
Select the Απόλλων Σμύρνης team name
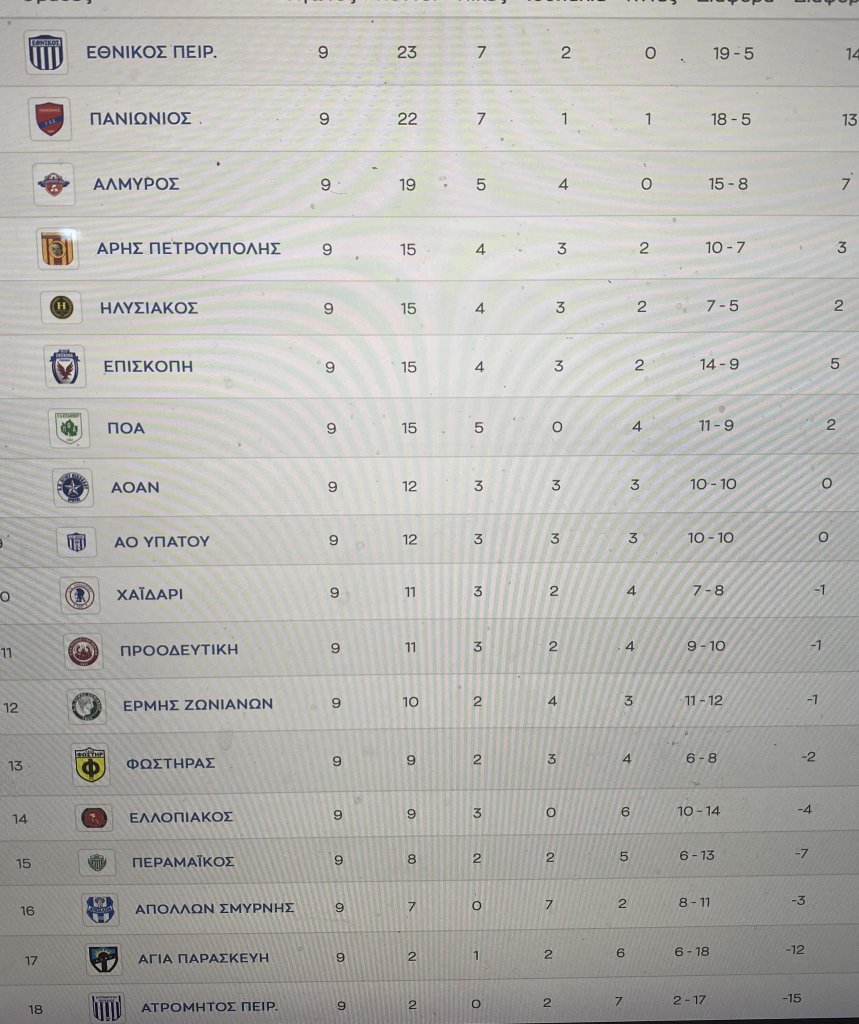tap(214, 909)
